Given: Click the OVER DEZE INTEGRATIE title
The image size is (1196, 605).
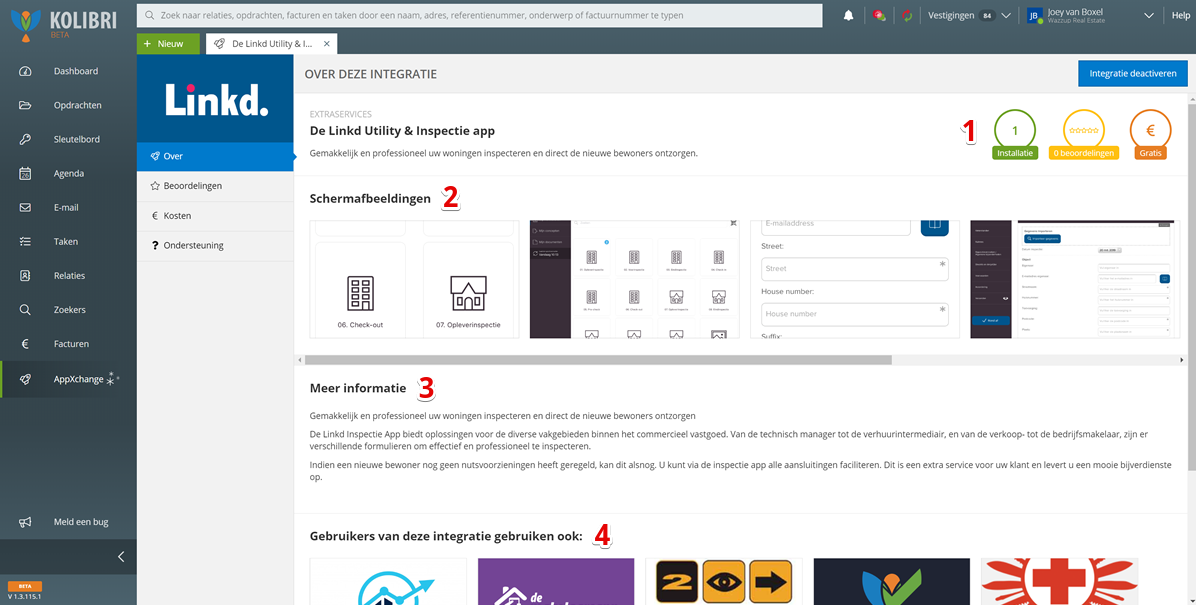Looking at the screenshot, I should click(x=371, y=75).
